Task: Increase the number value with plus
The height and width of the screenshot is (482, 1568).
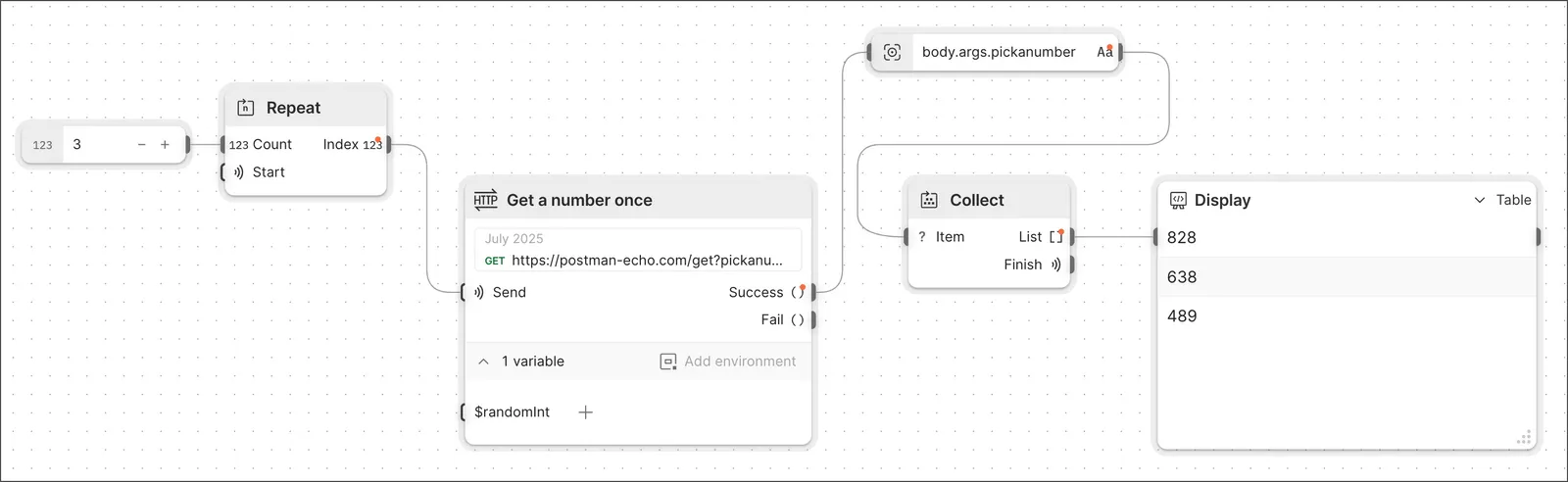Action: tap(165, 145)
